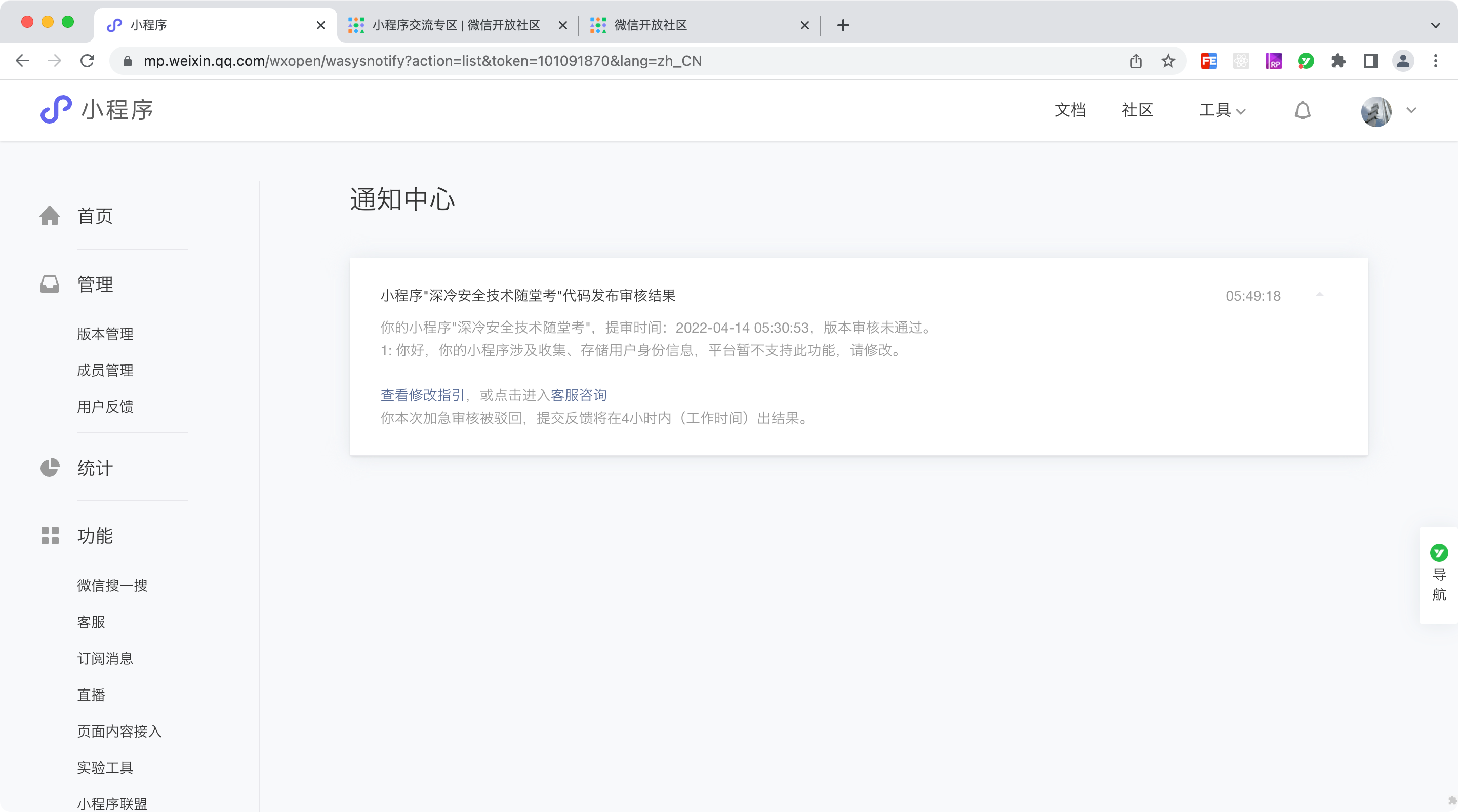Image resolution: width=1458 pixels, height=812 pixels.
Task: Click the 小程序 logo icon
Action: click(56, 110)
